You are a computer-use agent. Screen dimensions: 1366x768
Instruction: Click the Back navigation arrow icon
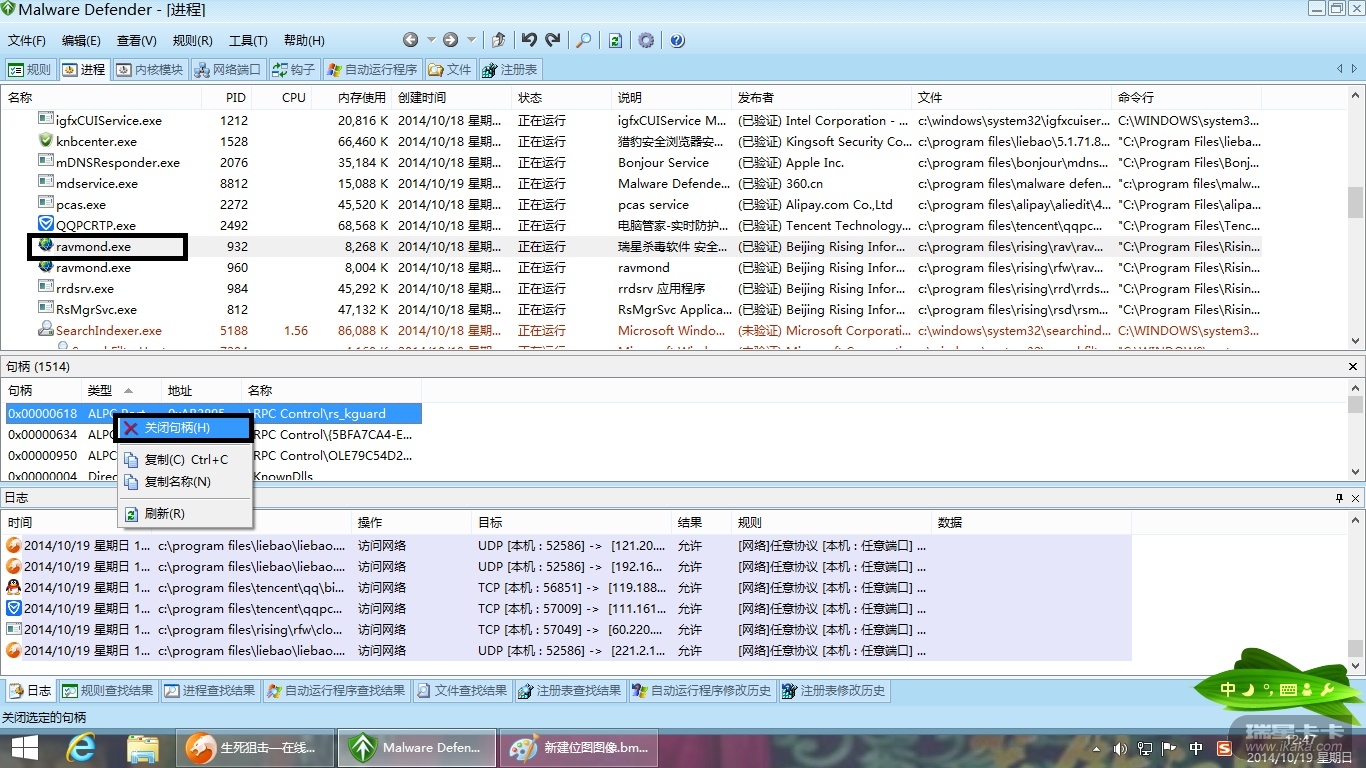coord(411,40)
